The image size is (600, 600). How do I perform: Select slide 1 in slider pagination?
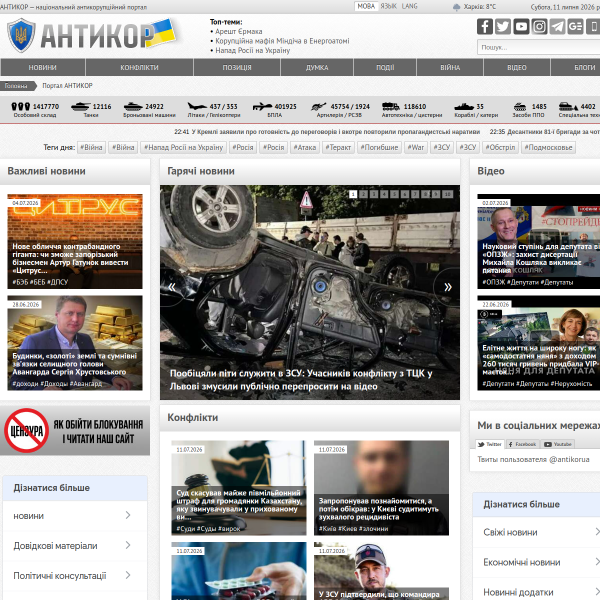coord(353,194)
